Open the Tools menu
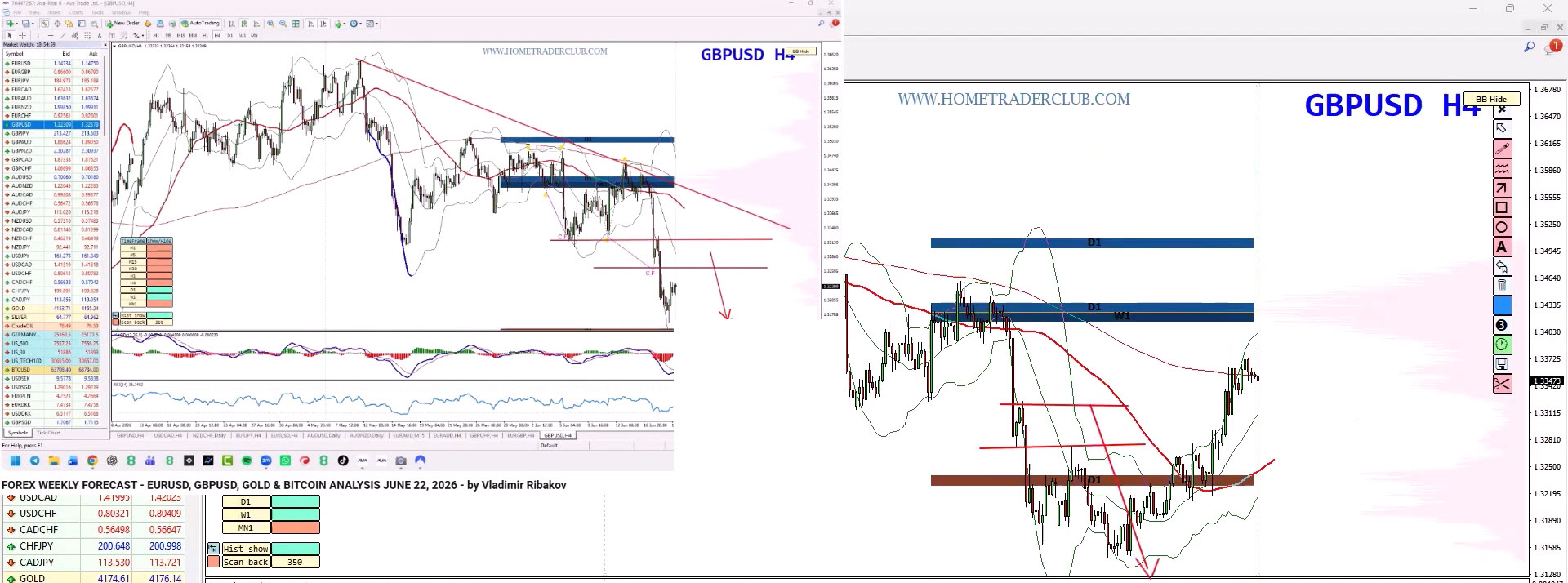This screenshot has height=583, width=1568. pyautogui.click(x=97, y=12)
